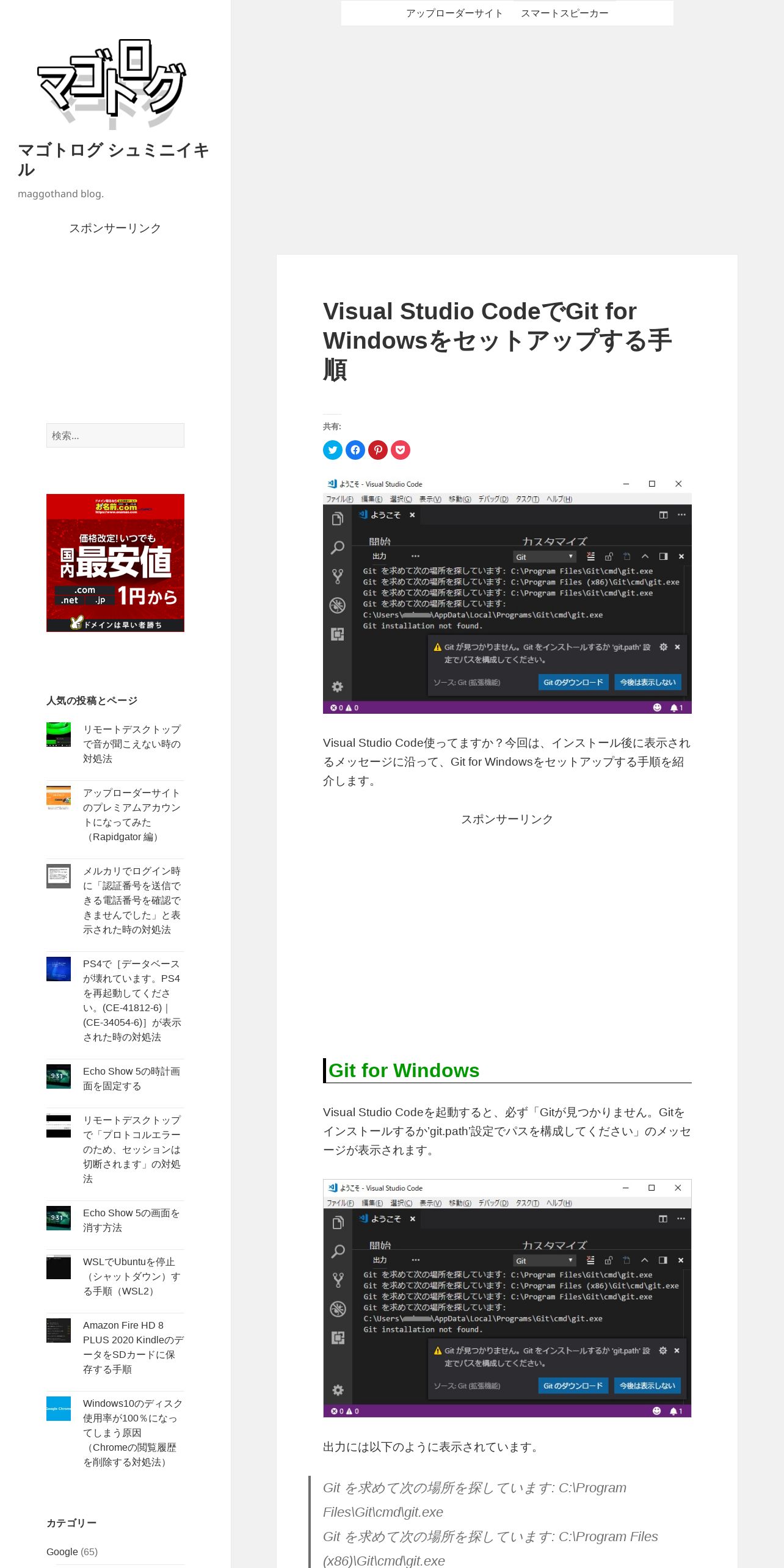Screen dimensions: 784x1568
Task: Click thumbnail of Amazon Fire HD 8 post
Action: [x=59, y=1330]
